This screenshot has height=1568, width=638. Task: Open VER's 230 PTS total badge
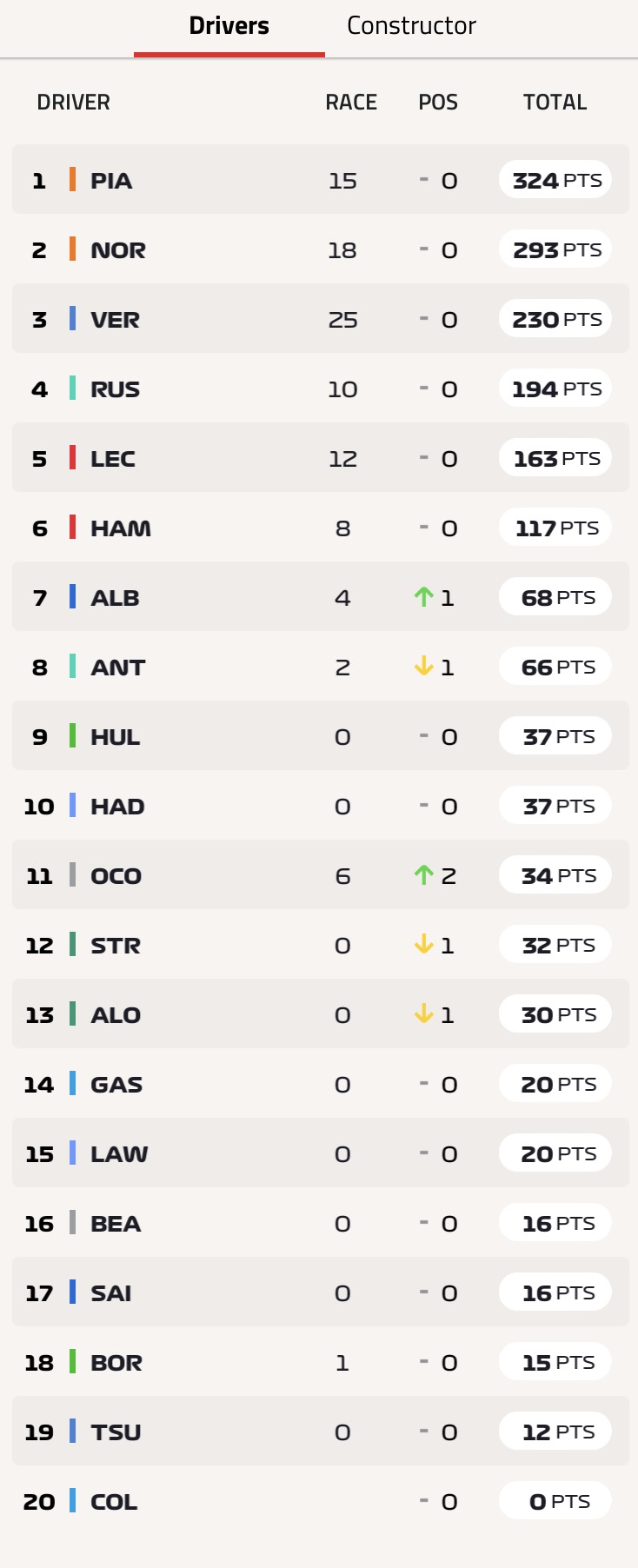(x=555, y=319)
